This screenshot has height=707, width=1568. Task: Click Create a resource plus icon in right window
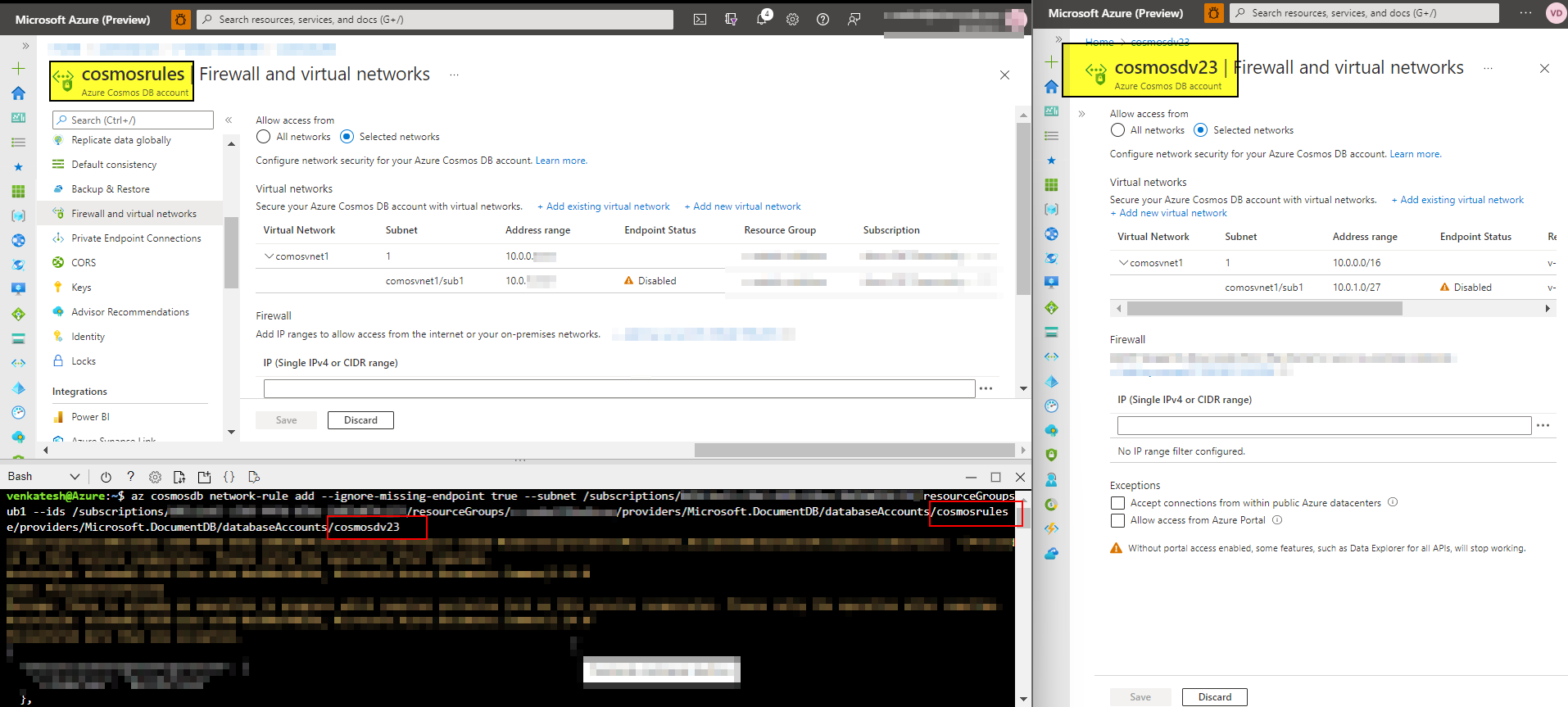tap(1051, 62)
